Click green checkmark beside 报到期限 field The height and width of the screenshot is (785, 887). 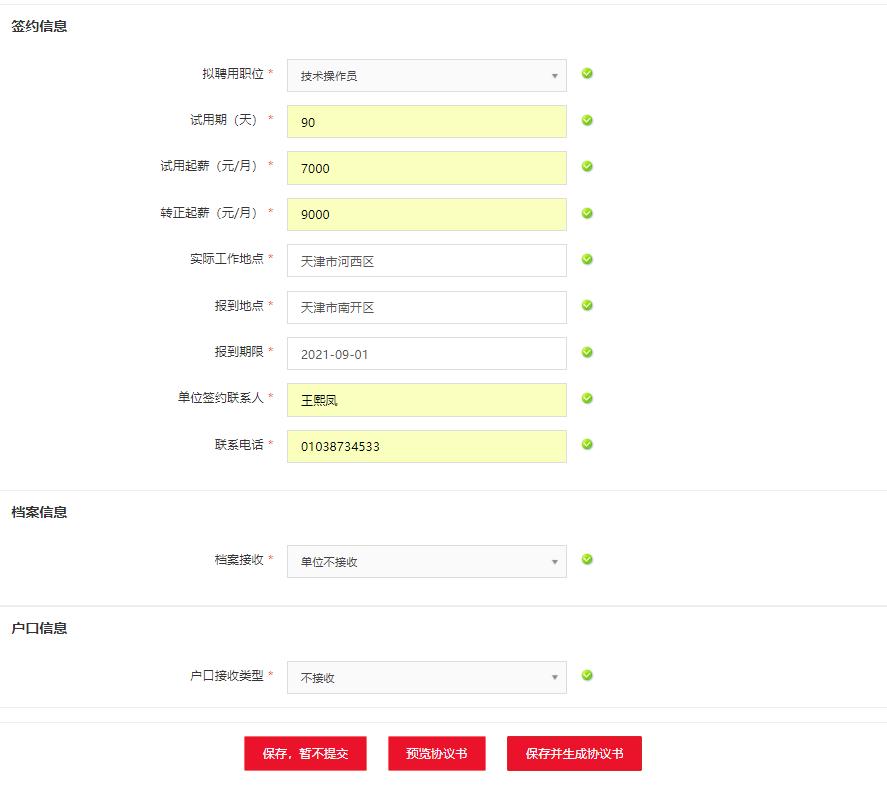pos(587,352)
